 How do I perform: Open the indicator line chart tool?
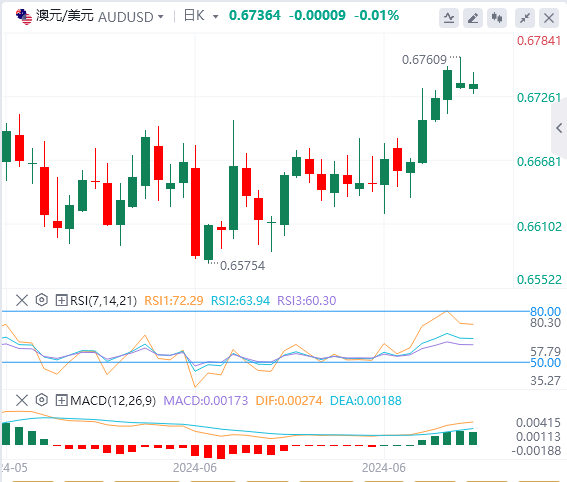point(449,18)
